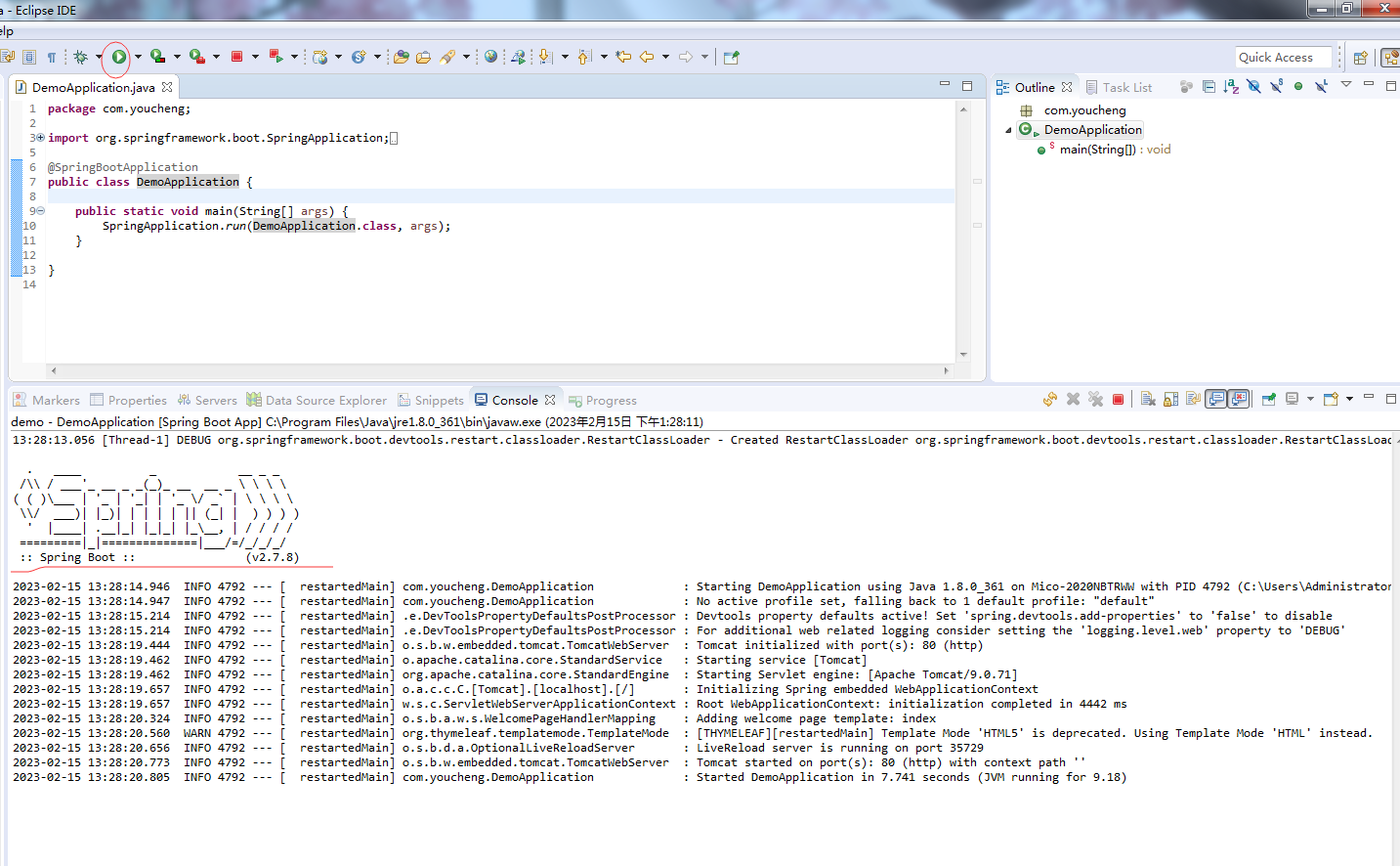Image resolution: width=1400 pixels, height=866 pixels.
Task: Click the Previous Annotation icon
Action: [x=584, y=57]
